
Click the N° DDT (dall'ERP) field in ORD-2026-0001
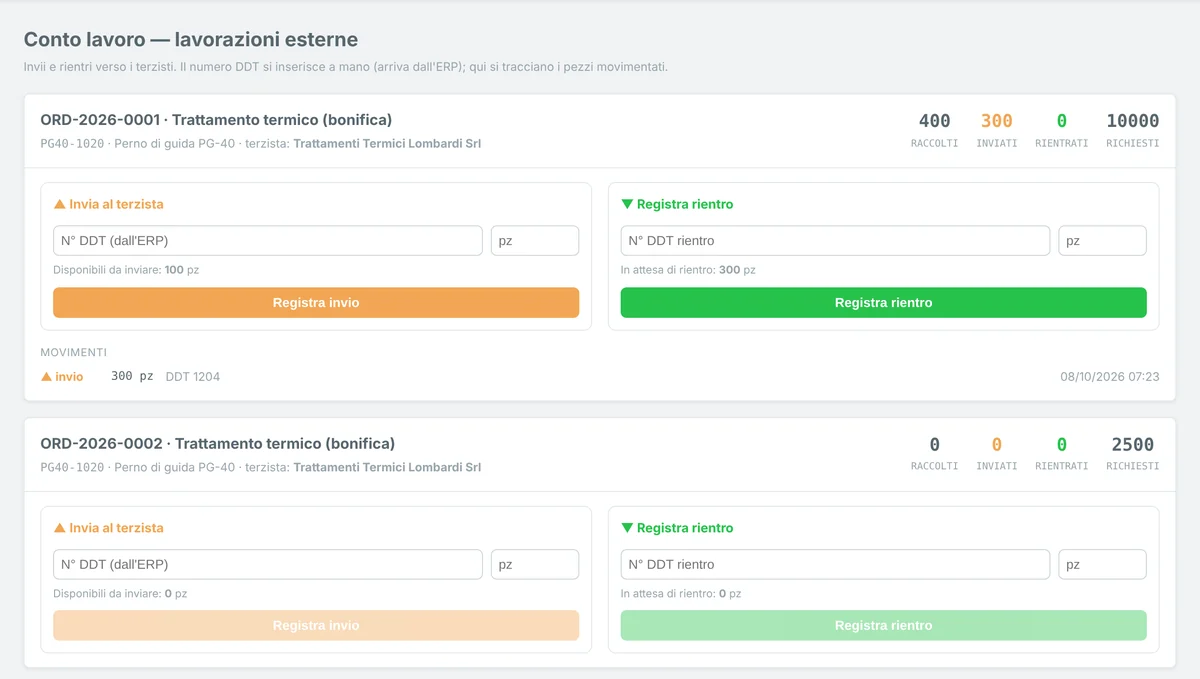click(268, 240)
